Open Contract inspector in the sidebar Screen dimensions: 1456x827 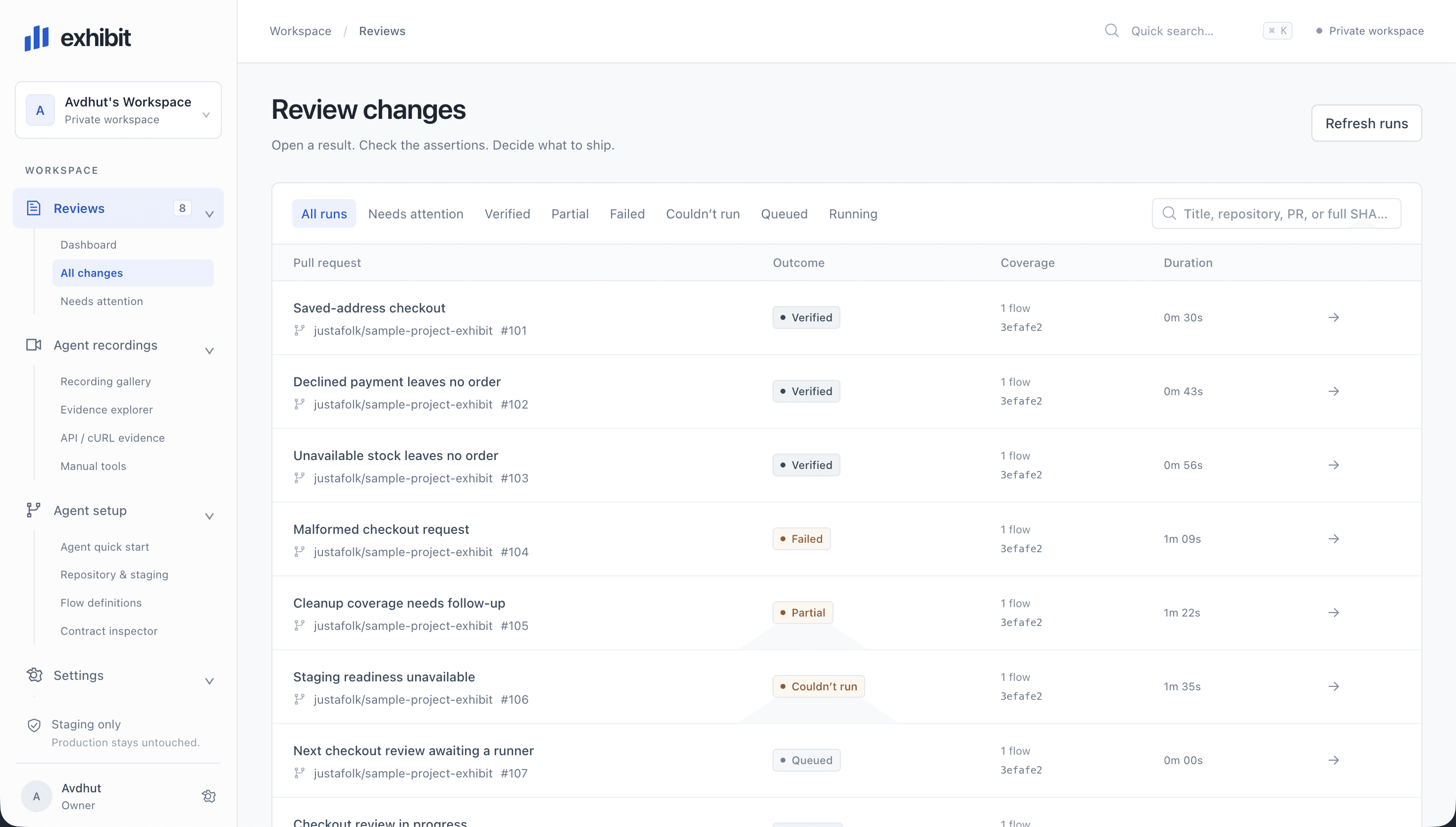[109, 631]
